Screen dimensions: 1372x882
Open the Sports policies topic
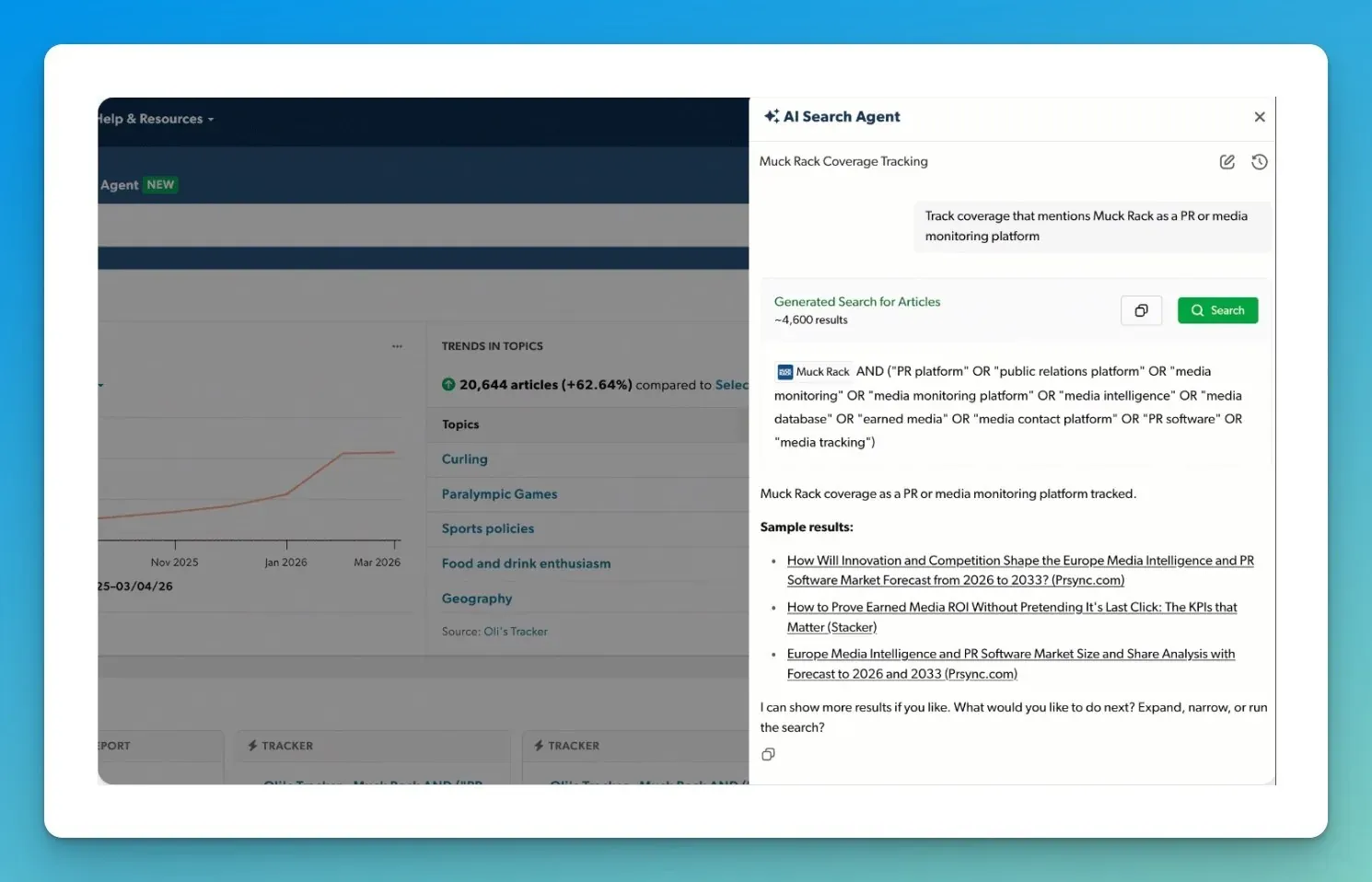(487, 528)
